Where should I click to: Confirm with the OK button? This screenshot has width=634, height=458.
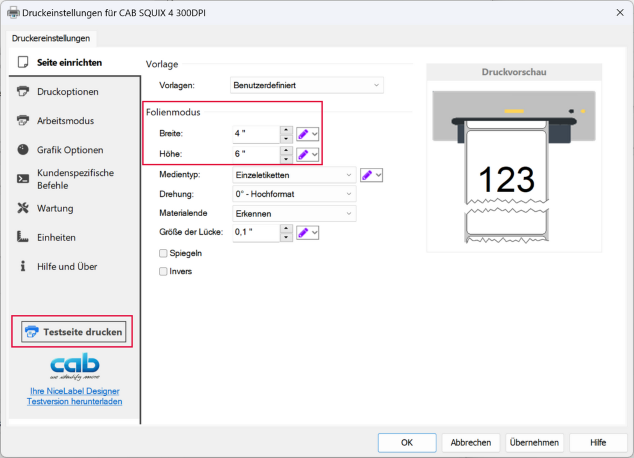click(407, 443)
